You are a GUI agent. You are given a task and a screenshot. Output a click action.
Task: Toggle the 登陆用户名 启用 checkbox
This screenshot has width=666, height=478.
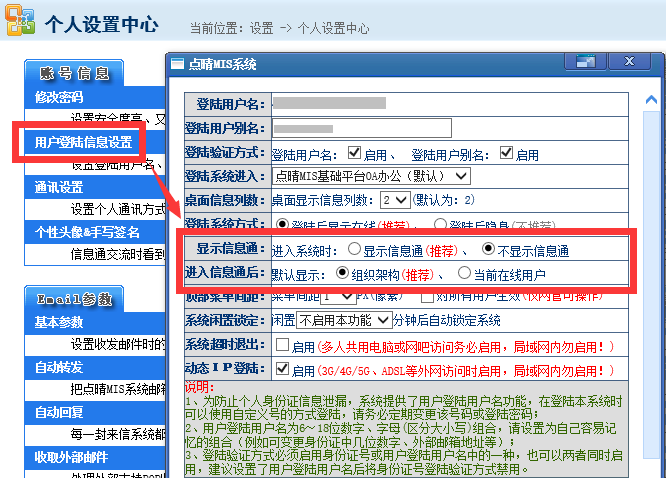pos(353,154)
